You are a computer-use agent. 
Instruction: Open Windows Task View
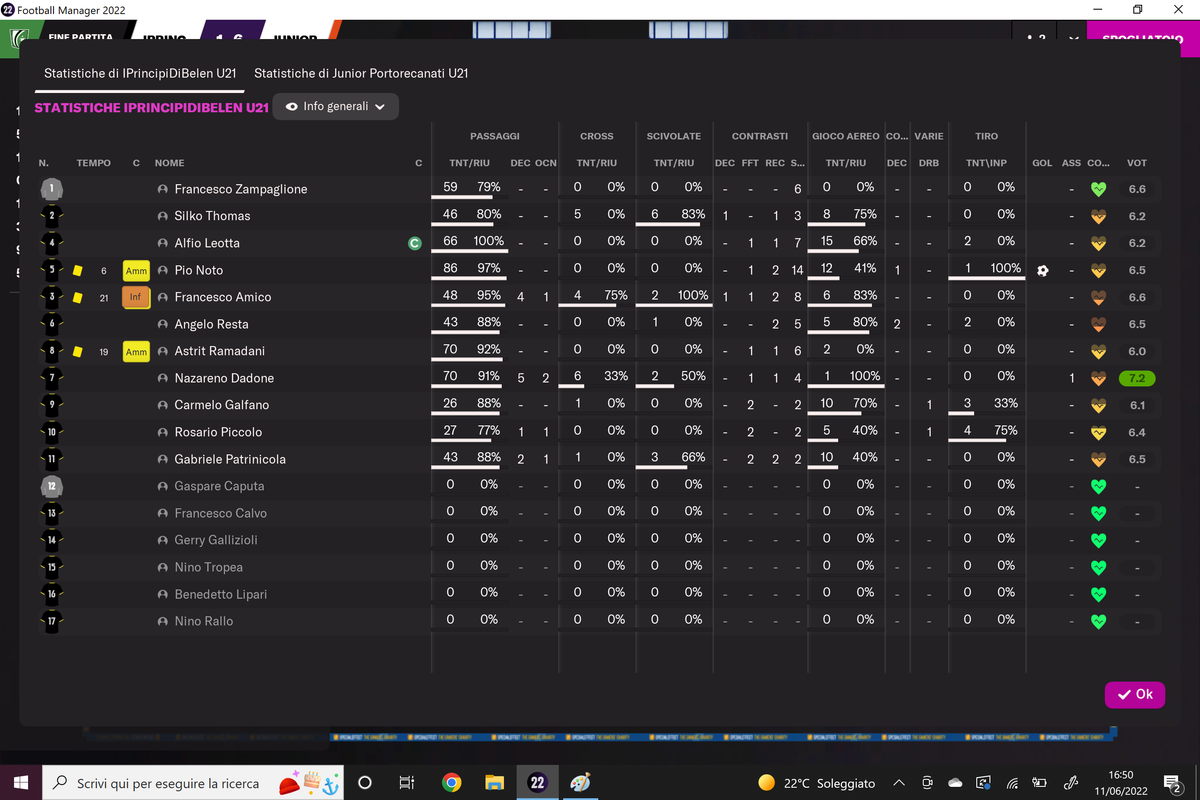[x=406, y=782]
